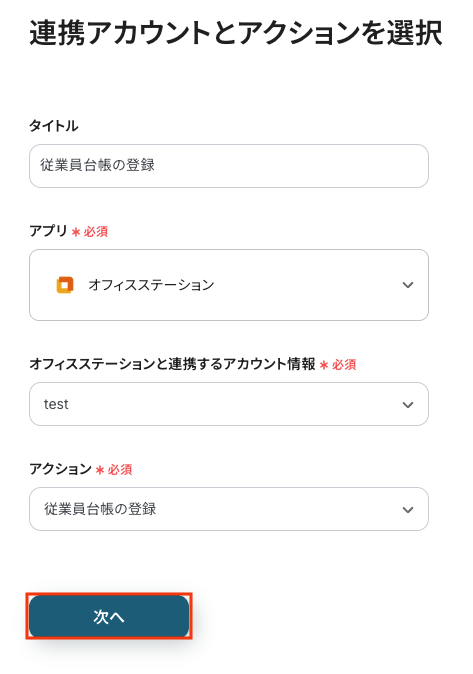Click the アプリ field label
The height and width of the screenshot is (674, 473).
tap(48, 231)
